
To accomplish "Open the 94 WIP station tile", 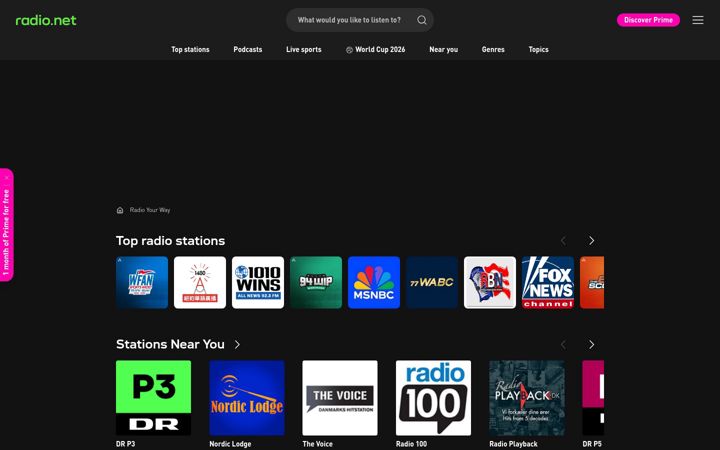I will 316,282.
